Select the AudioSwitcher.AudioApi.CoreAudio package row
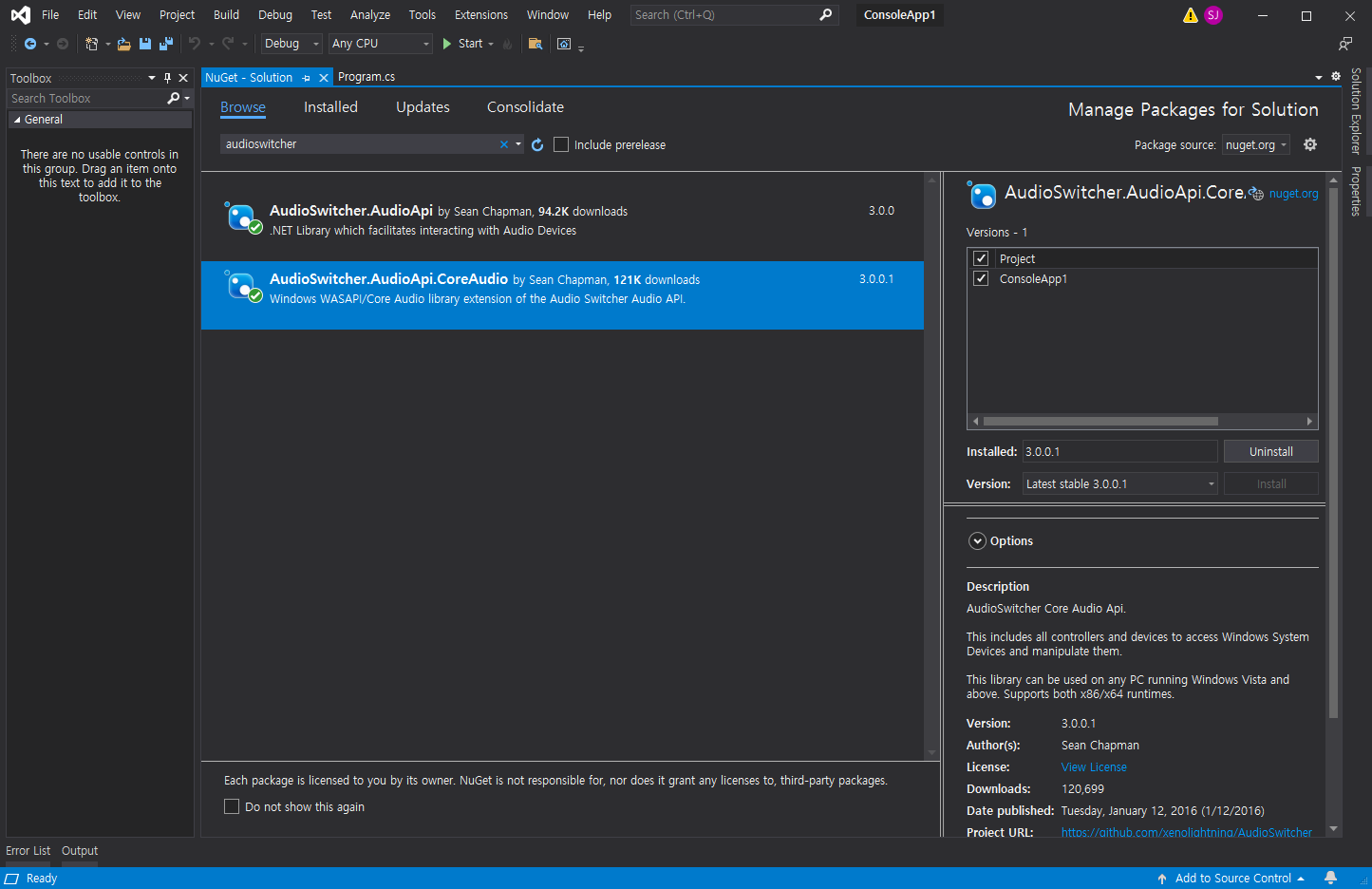Viewport: 1372px width, 889px height. [562, 295]
